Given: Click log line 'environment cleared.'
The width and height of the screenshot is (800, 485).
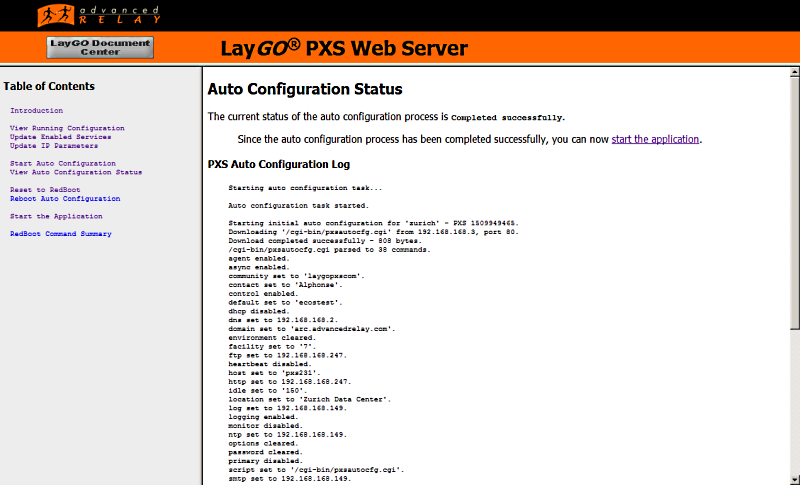Looking at the screenshot, I should [x=272, y=338].
